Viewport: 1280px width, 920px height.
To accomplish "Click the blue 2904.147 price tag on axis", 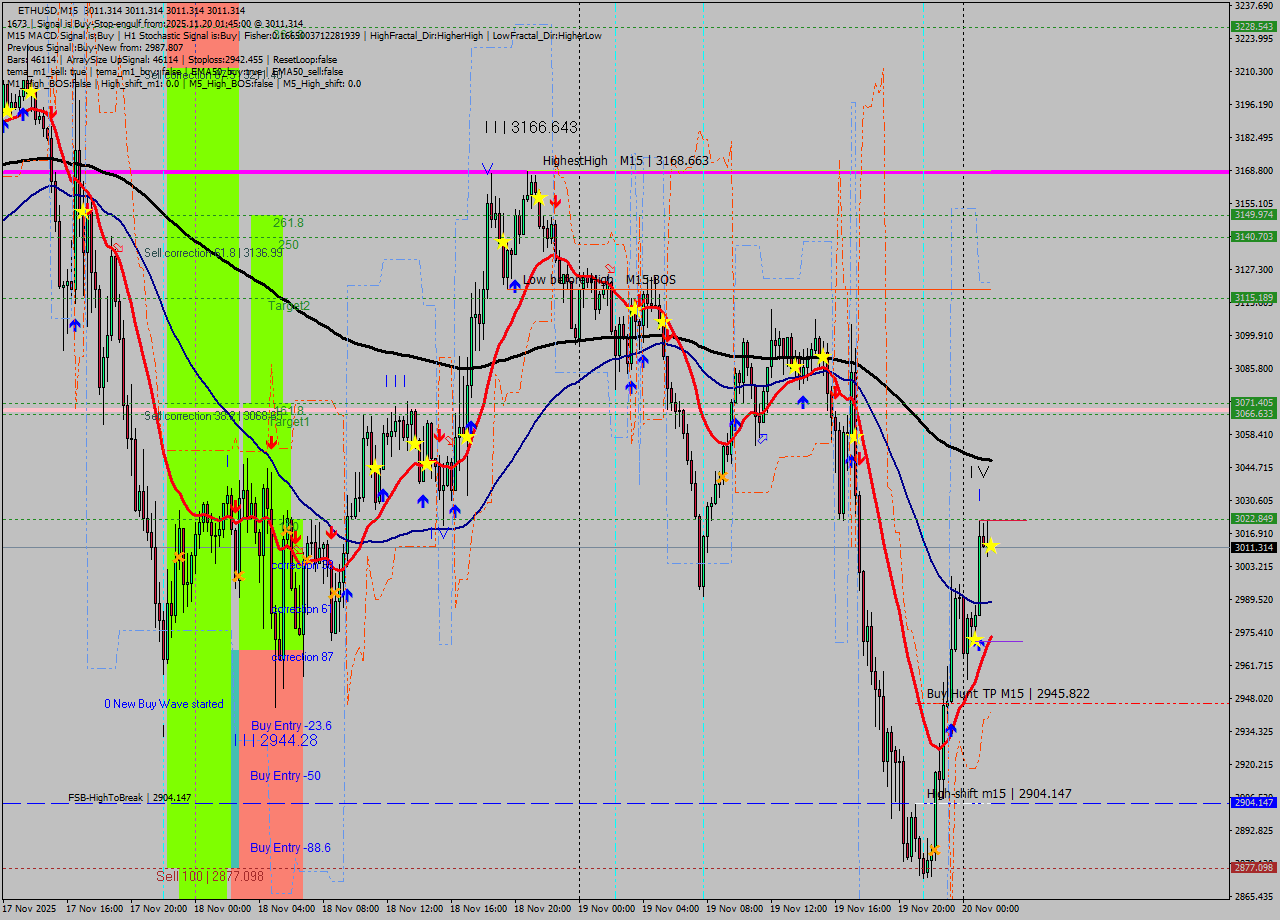I will click(1253, 803).
